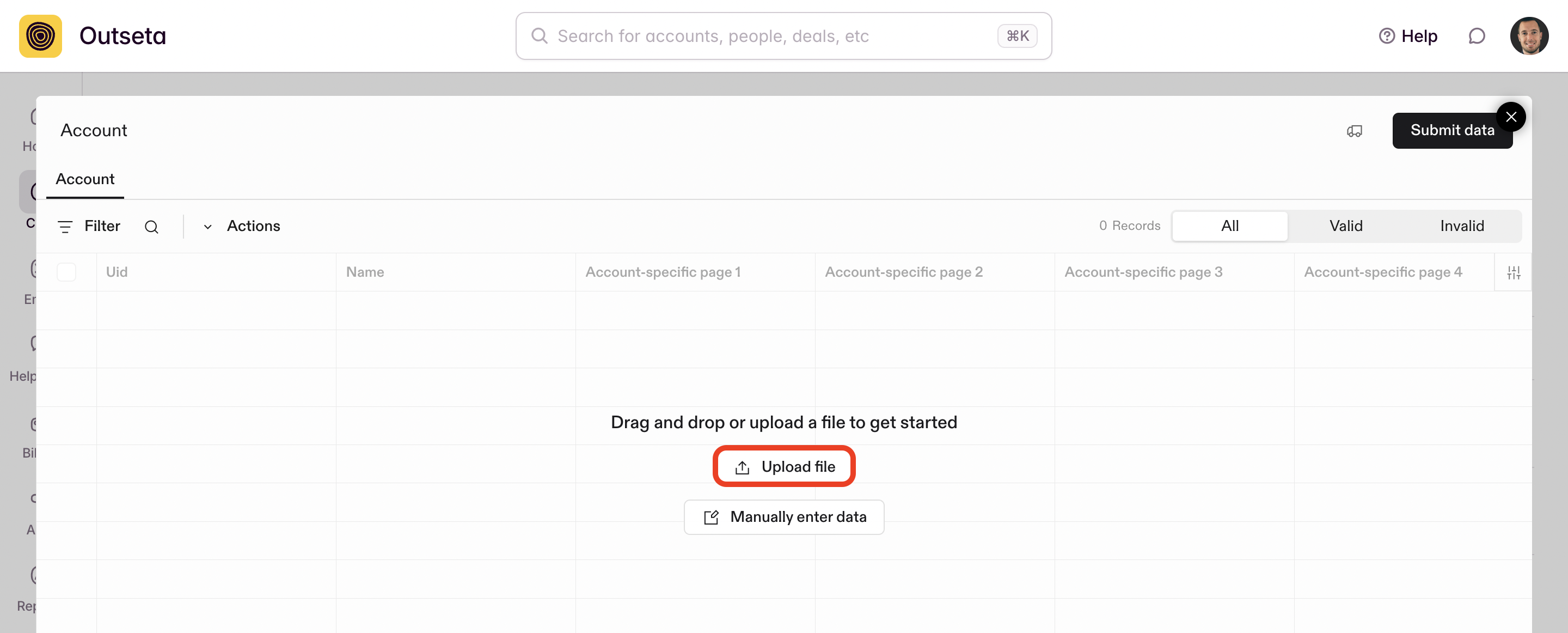Screen dimensions: 1568x633
Task: Open the Help question mark icon
Action: coord(1386,36)
